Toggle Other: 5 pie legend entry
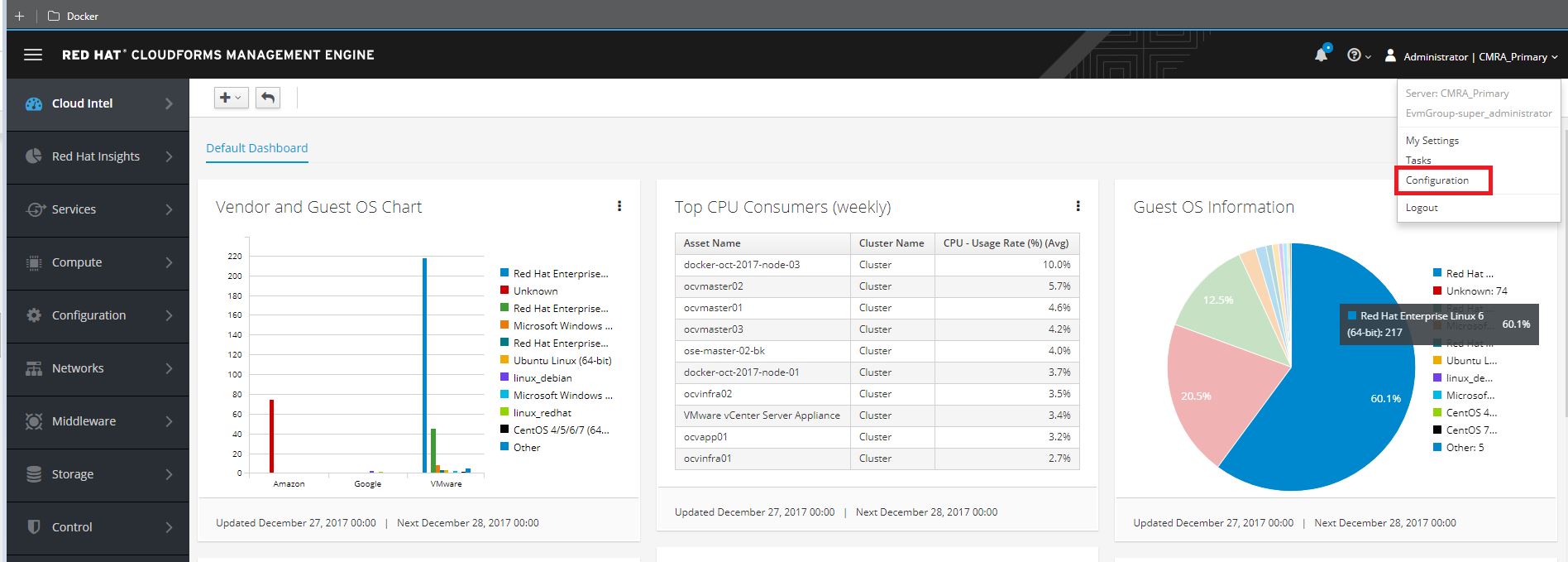This screenshot has width=1568, height=562. [x=1459, y=448]
